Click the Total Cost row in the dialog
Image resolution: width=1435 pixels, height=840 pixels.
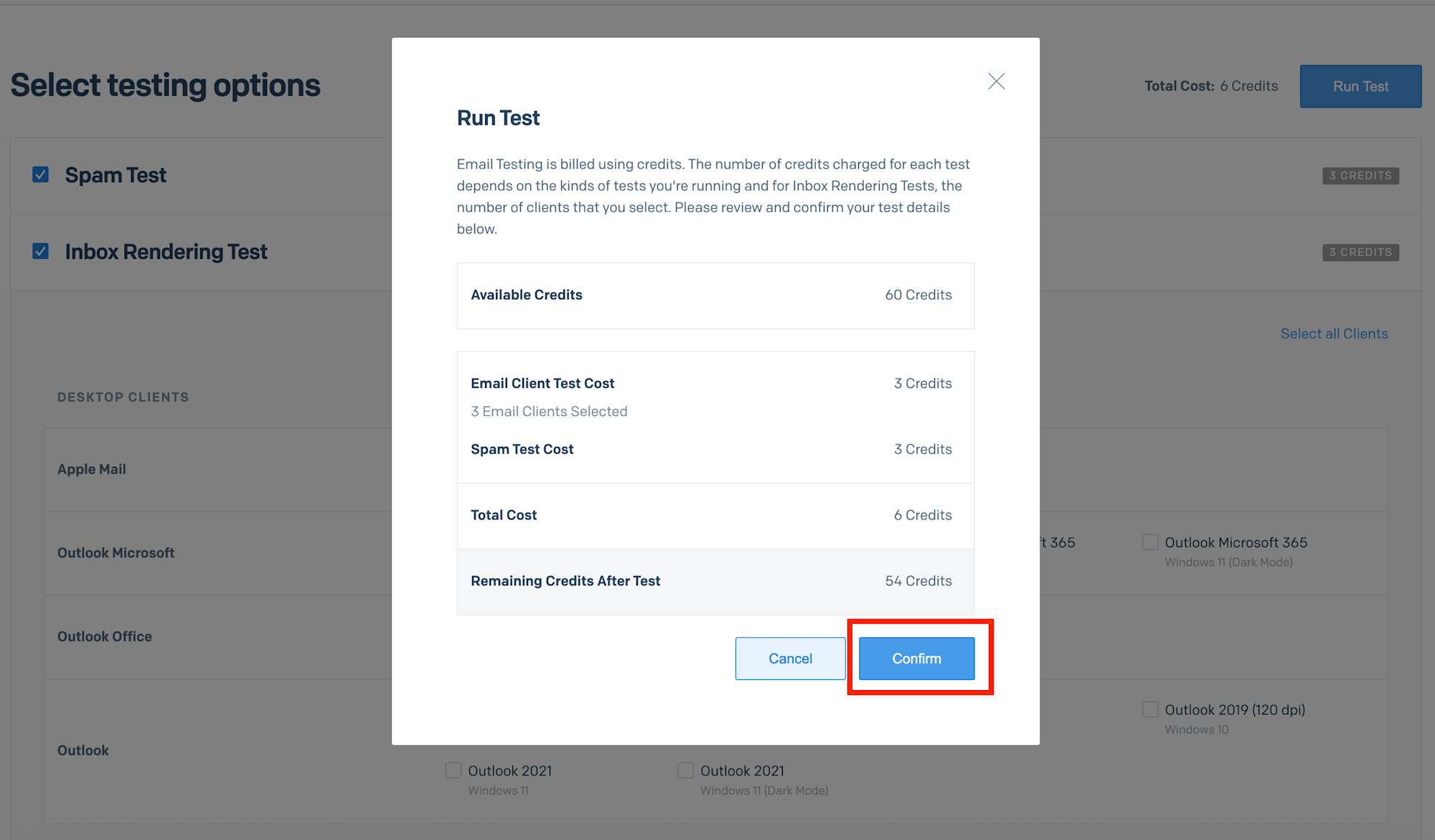coord(715,515)
